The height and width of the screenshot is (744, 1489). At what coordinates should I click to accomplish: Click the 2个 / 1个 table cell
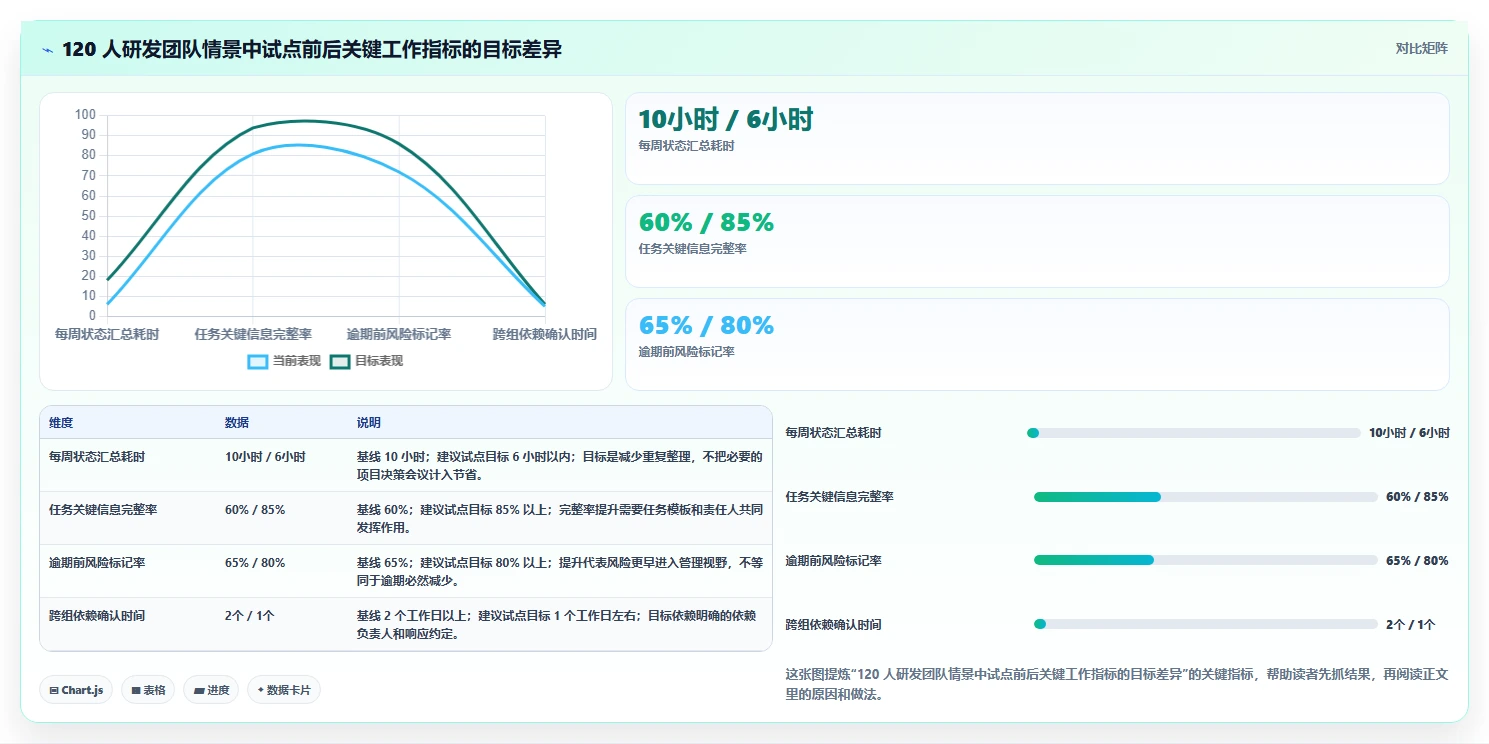[250, 616]
